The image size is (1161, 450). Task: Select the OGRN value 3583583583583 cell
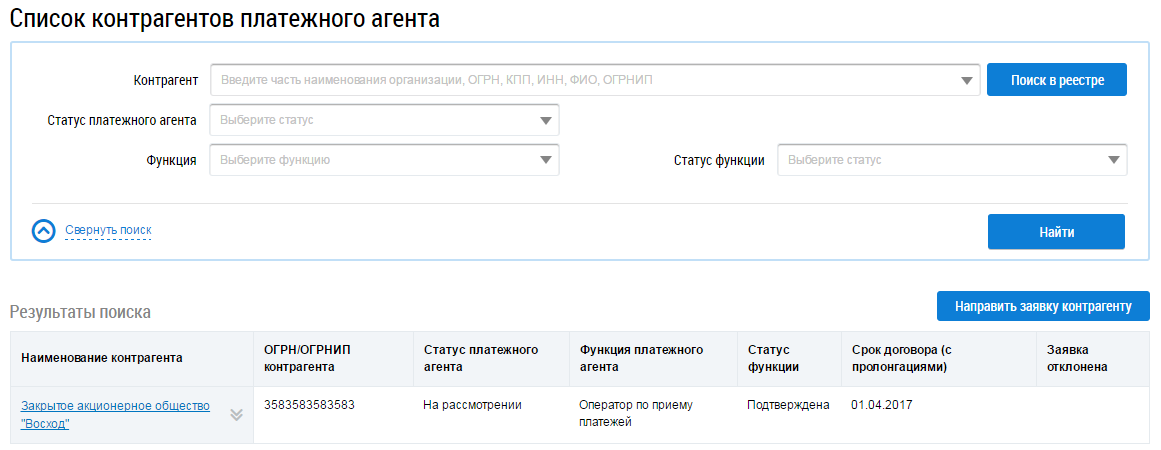(x=310, y=405)
